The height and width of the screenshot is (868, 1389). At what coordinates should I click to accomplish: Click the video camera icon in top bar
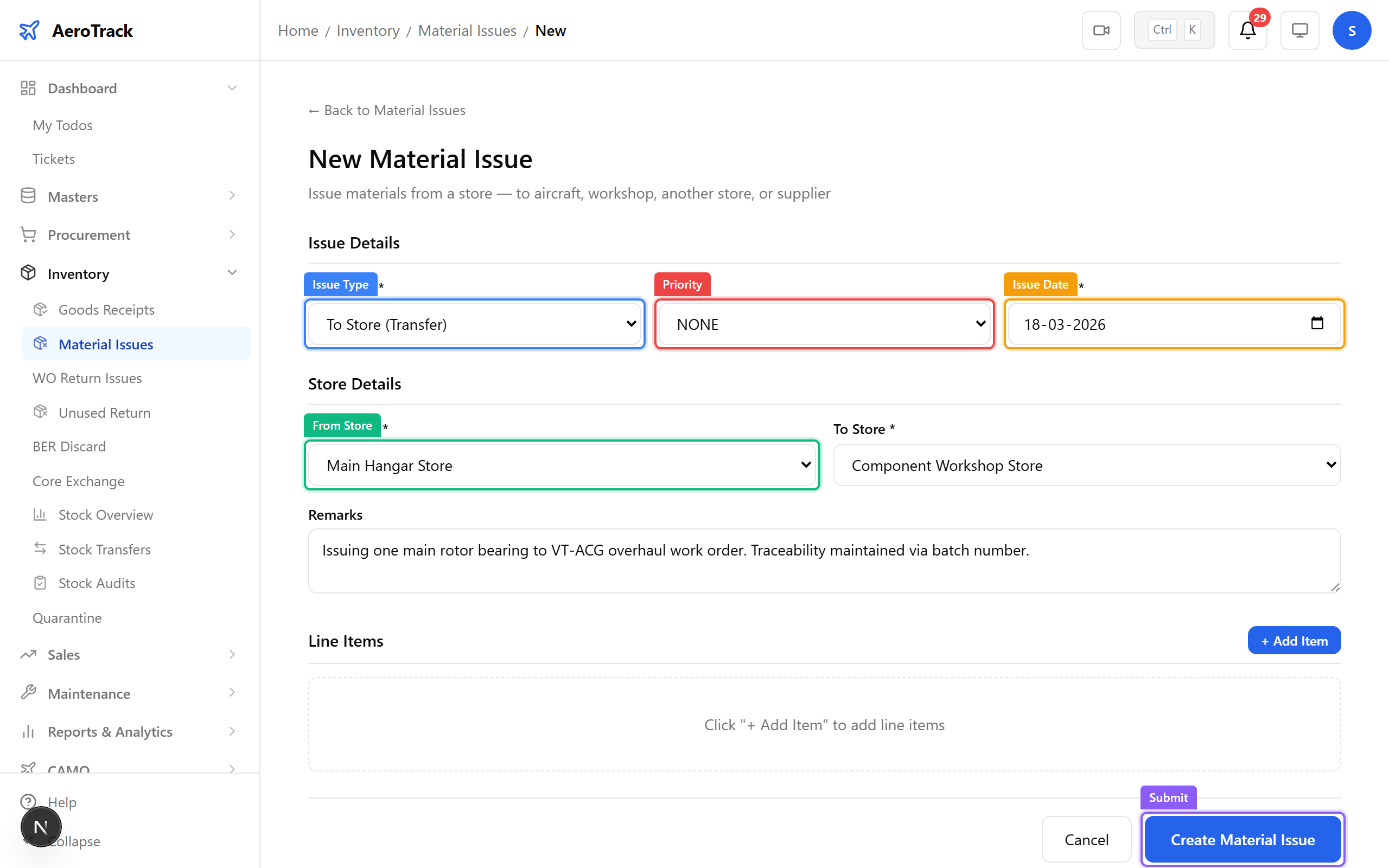click(1101, 30)
